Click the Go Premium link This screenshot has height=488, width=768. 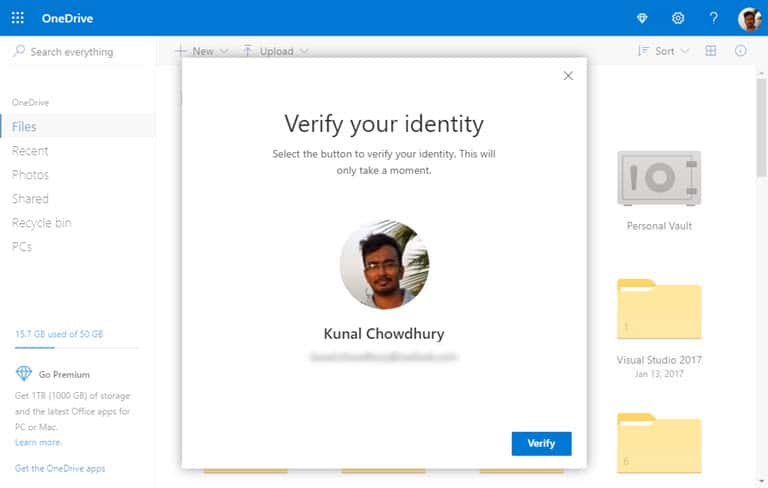(x=64, y=374)
